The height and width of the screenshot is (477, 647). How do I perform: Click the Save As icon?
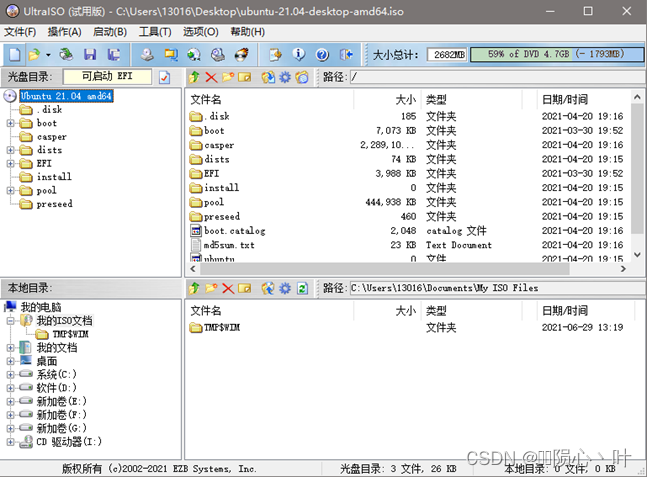pyautogui.click(x=113, y=54)
